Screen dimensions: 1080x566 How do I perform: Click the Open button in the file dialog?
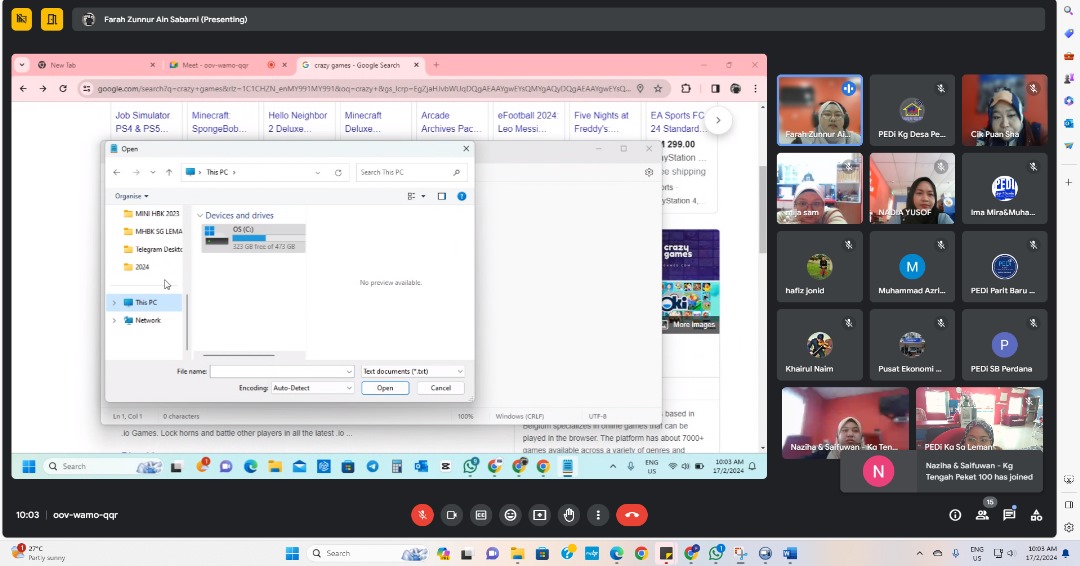(x=385, y=388)
